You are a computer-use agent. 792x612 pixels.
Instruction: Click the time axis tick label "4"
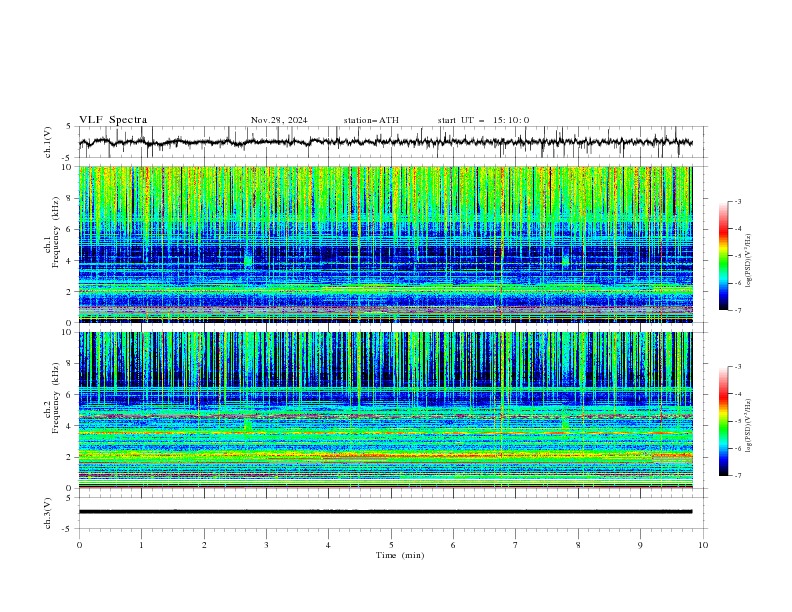click(x=328, y=545)
